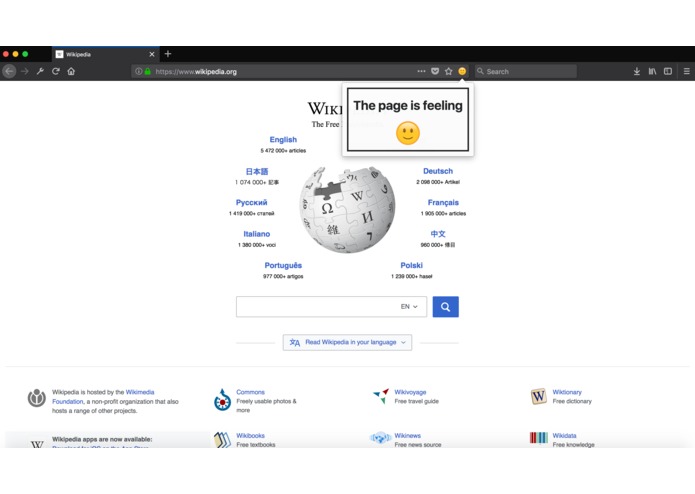Click the Commons logo icon
695x494 pixels.
pyautogui.click(x=223, y=400)
